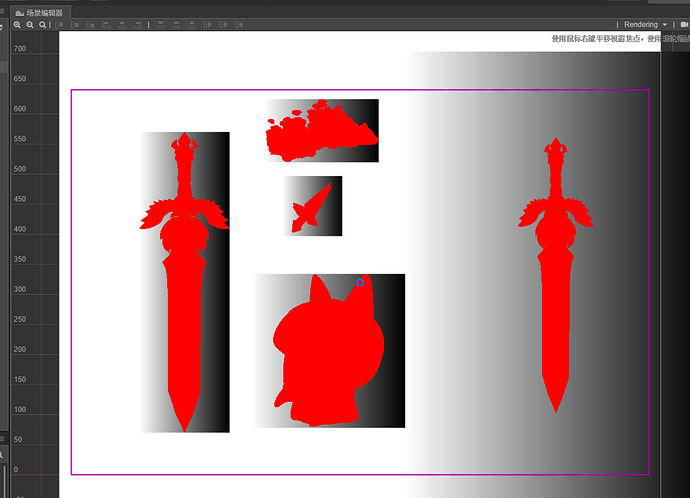Open the Rendering mode dropdown
Viewport: 690px width, 498px height.
tap(646, 25)
